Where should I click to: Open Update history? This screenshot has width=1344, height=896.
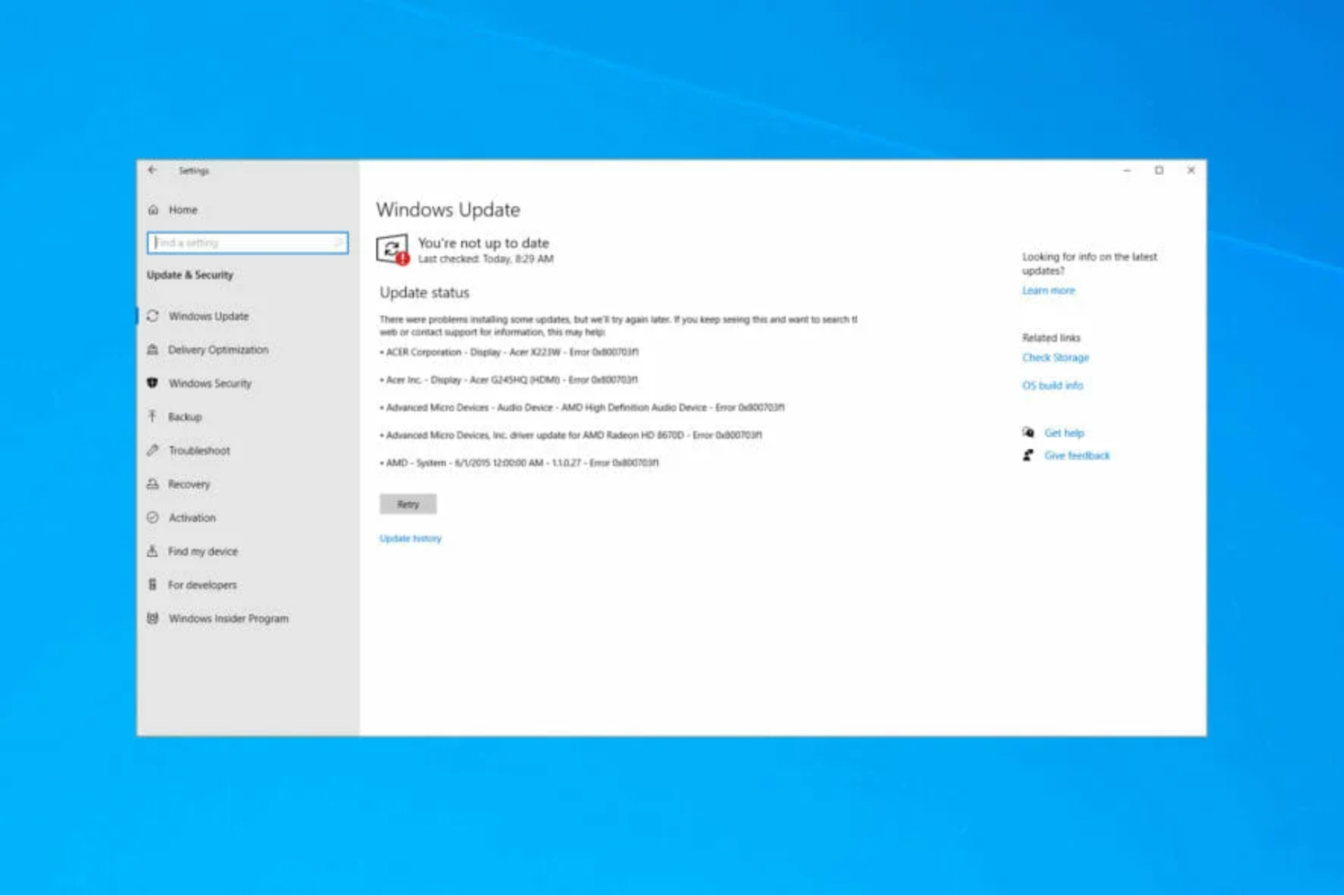coord(409,538)
